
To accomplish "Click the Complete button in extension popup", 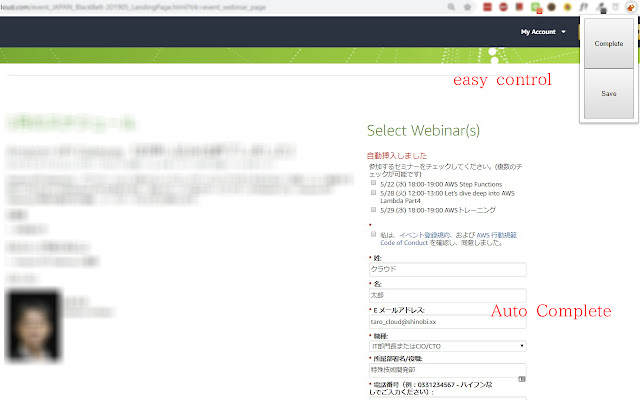I will click(609, 43).
